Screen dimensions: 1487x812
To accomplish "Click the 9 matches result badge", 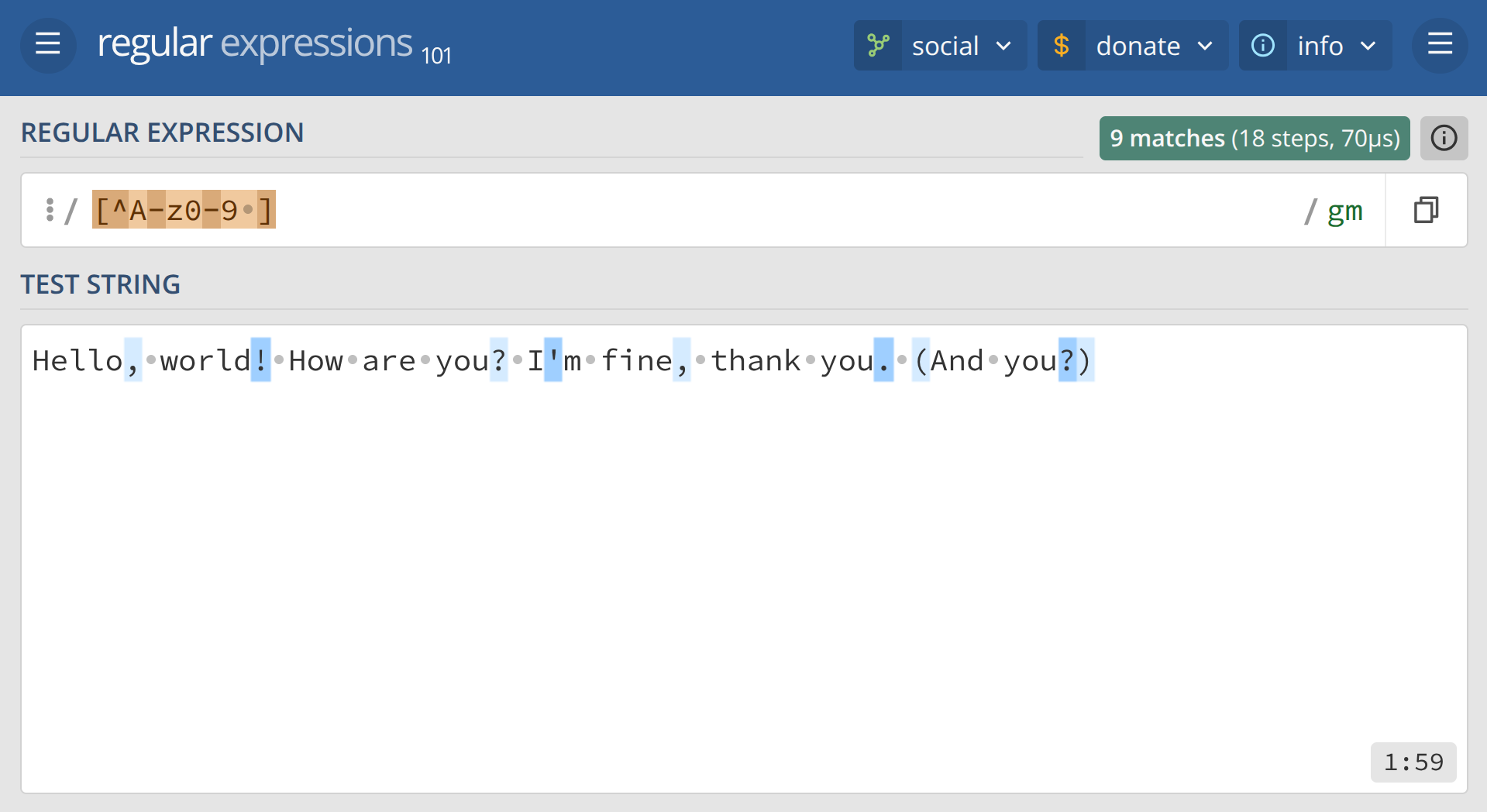I will tap(1254, 139).
